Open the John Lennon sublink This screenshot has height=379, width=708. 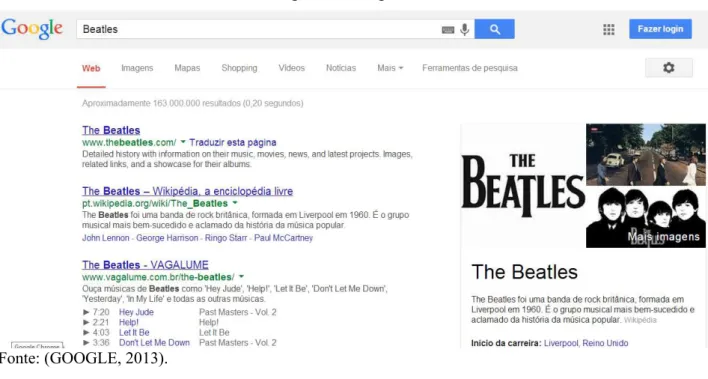coord(106,238)
